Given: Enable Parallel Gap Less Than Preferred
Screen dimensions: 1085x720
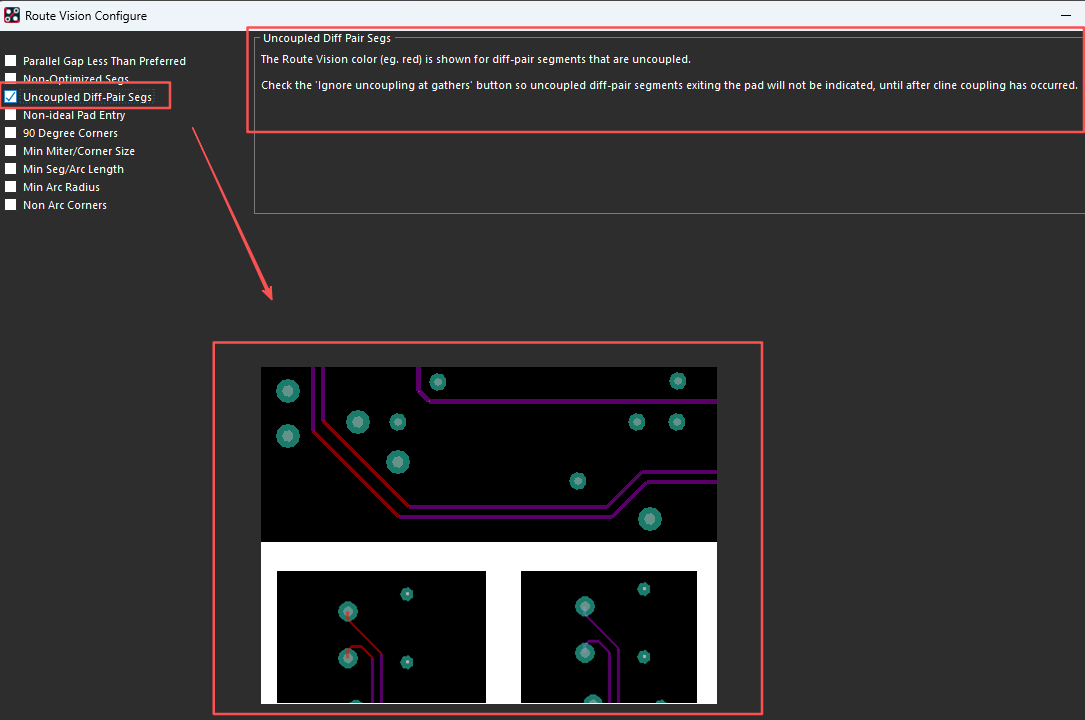Looking at the screenshot, I should point(11,61).
